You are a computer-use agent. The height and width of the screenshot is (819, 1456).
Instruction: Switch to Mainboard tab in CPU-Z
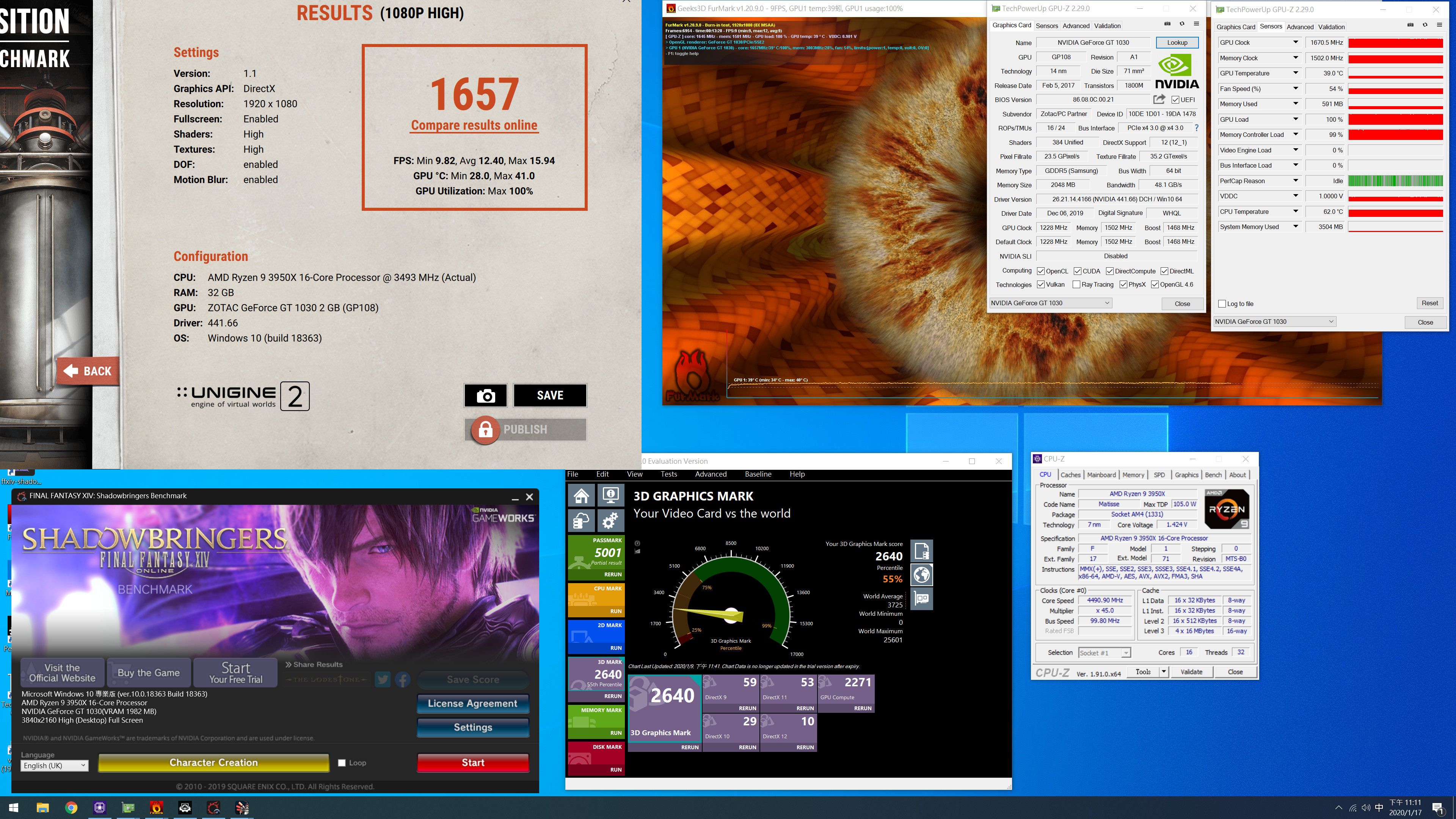pyautogui.click(x=1101, y=475)
